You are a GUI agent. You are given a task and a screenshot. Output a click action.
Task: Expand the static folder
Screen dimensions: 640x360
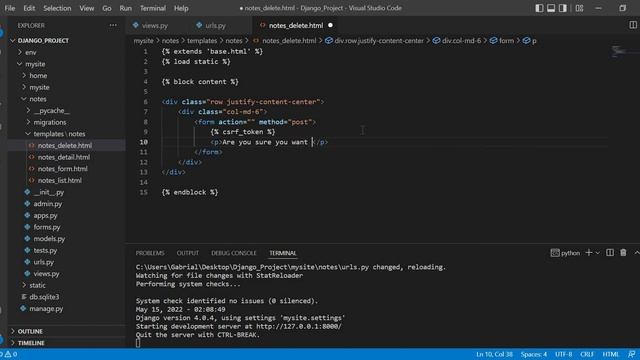click(67, 285)
